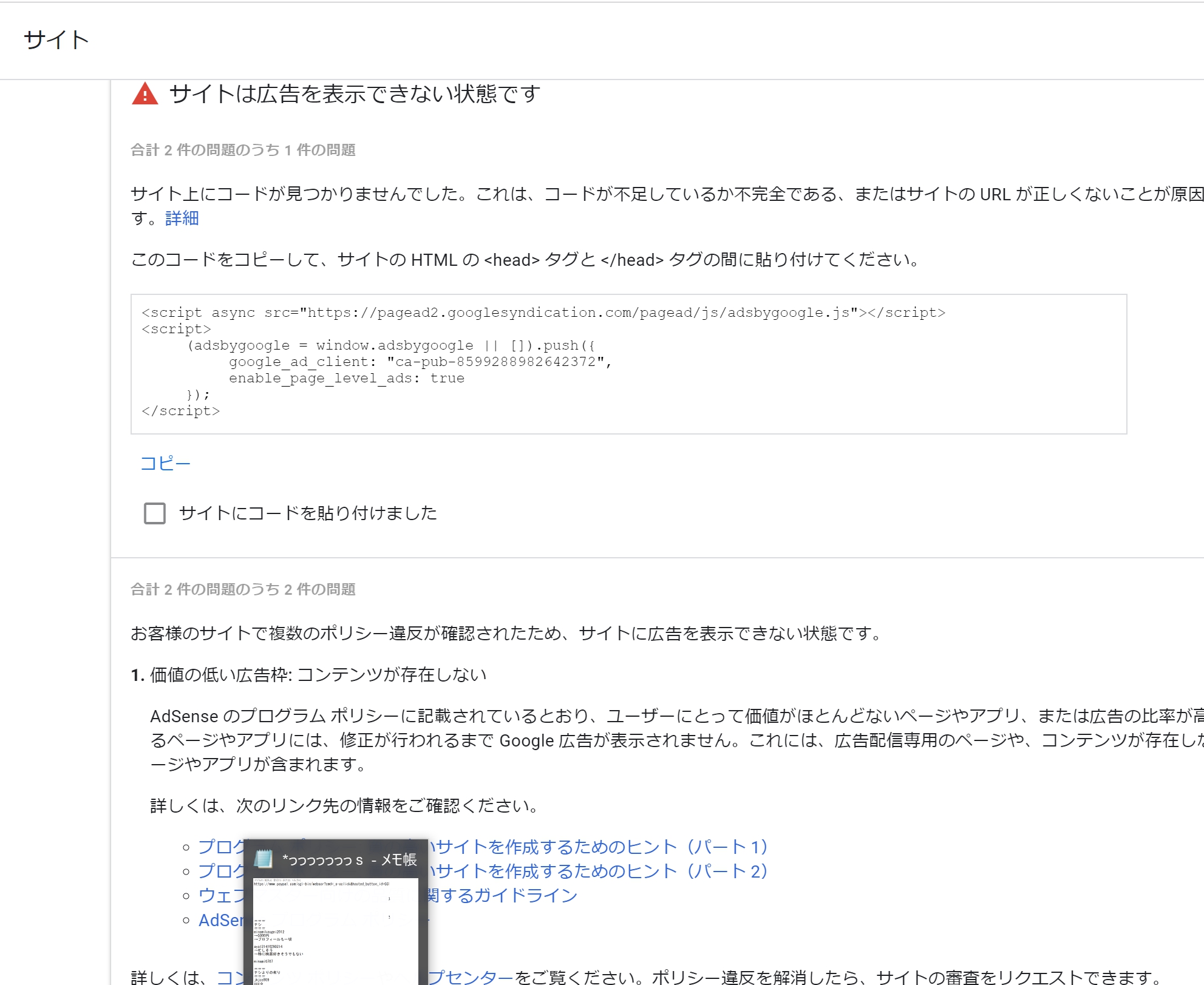Click the red warning triangle icon

[145, 94]
